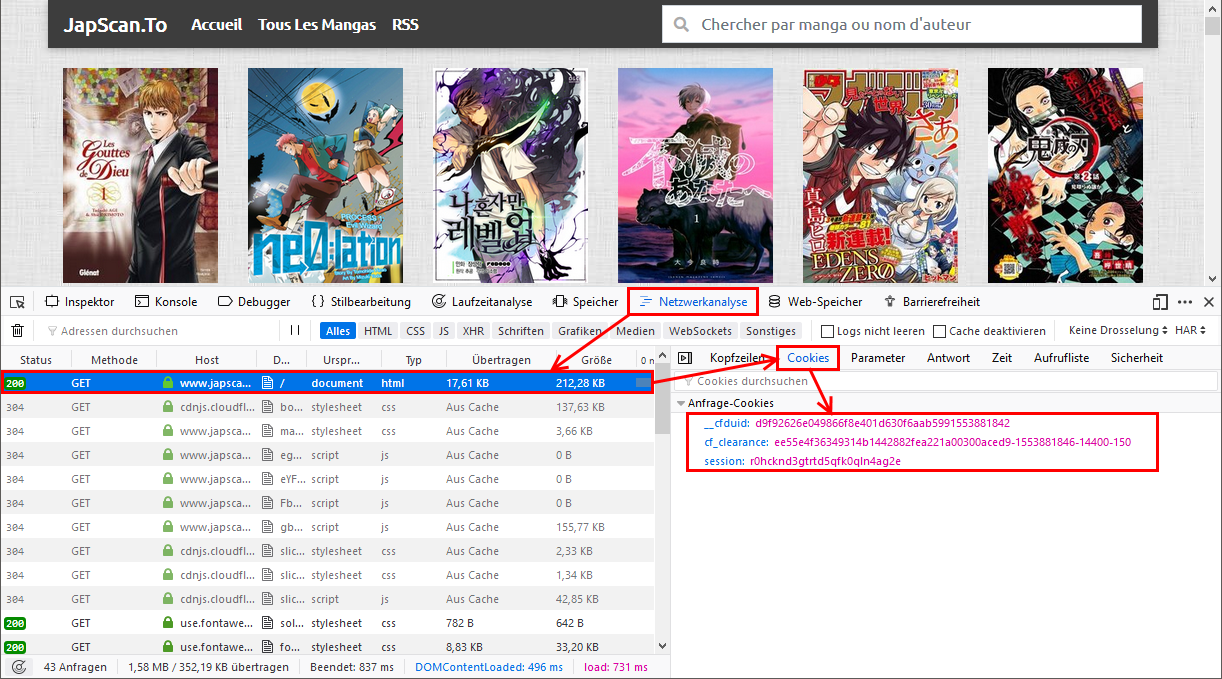
Task: Go to JapScan.To home logo
Action: click(x=115, y=25)
